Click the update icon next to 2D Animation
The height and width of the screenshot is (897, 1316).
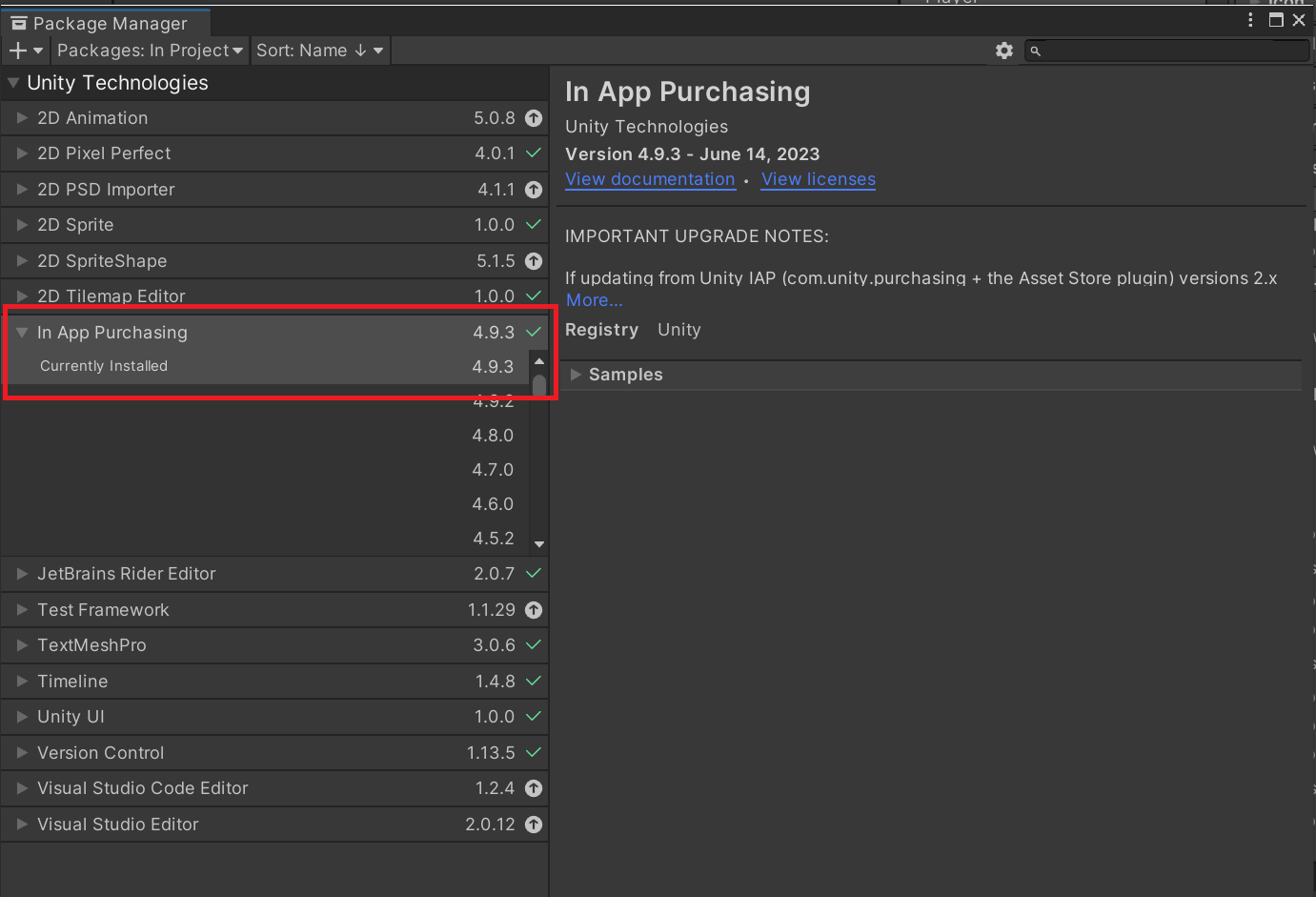534,118
